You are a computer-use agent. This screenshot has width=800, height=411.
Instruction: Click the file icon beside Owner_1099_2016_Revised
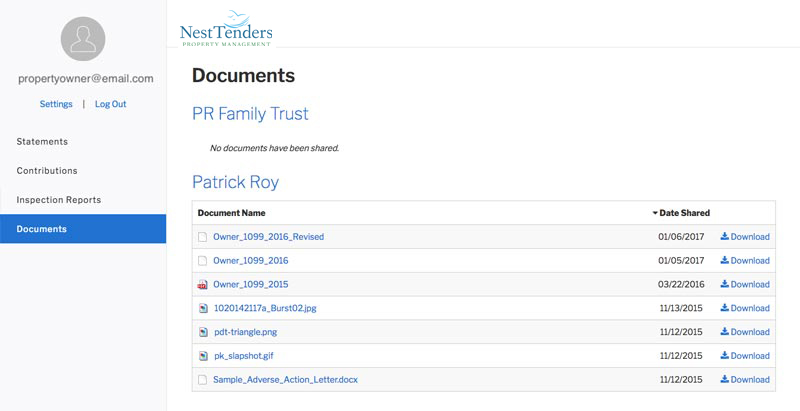tap(202, 237)
